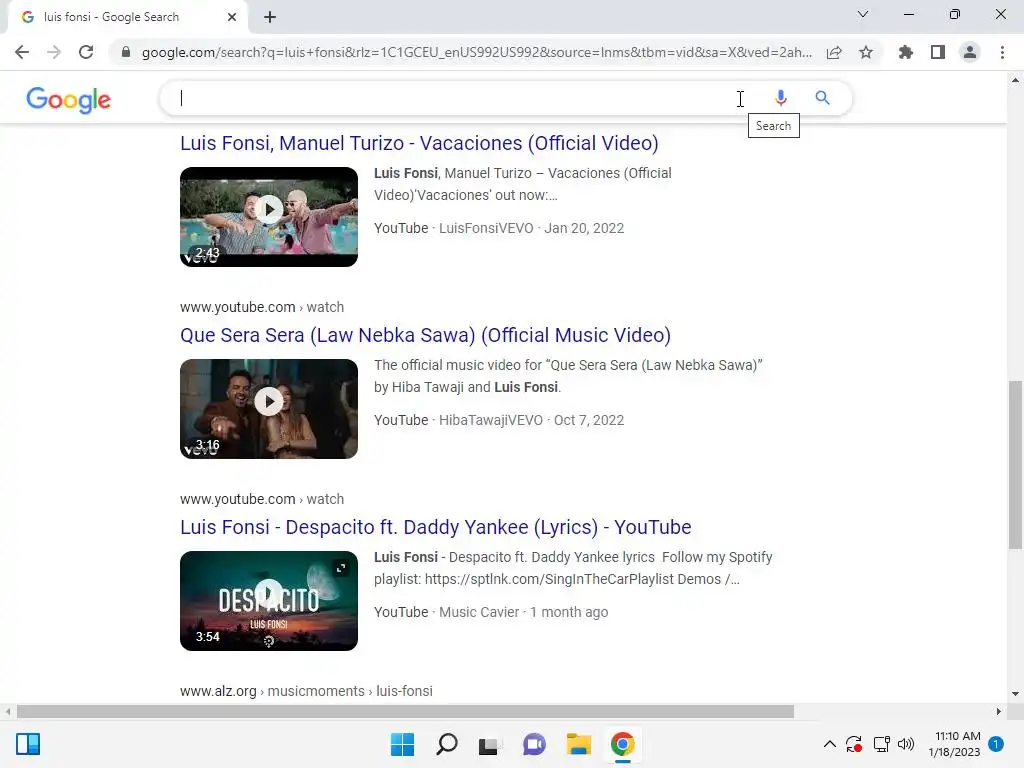Open Windows taskbar search
Screen dimensions: 1024x768
(x=447, y=744)
